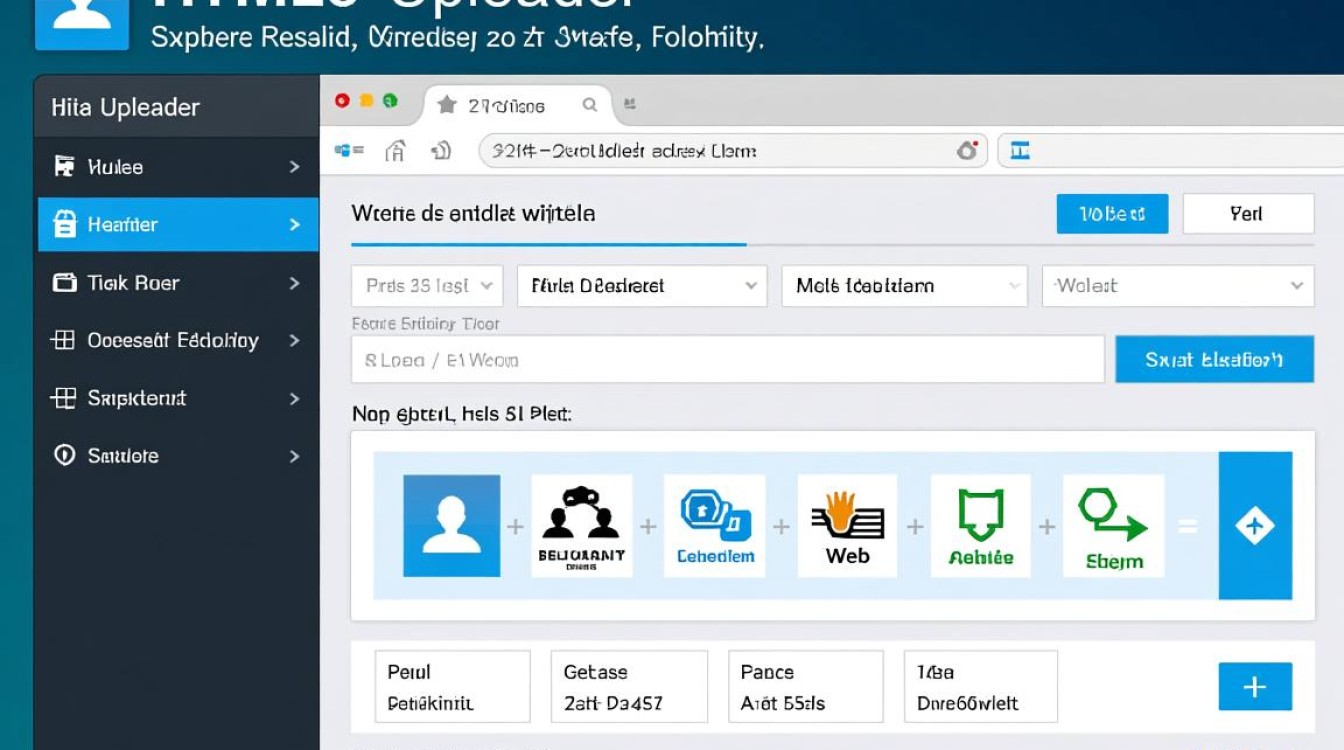Click the blue 10lbest button
Screen dimensions: 1344x750
click(1112, 214)
